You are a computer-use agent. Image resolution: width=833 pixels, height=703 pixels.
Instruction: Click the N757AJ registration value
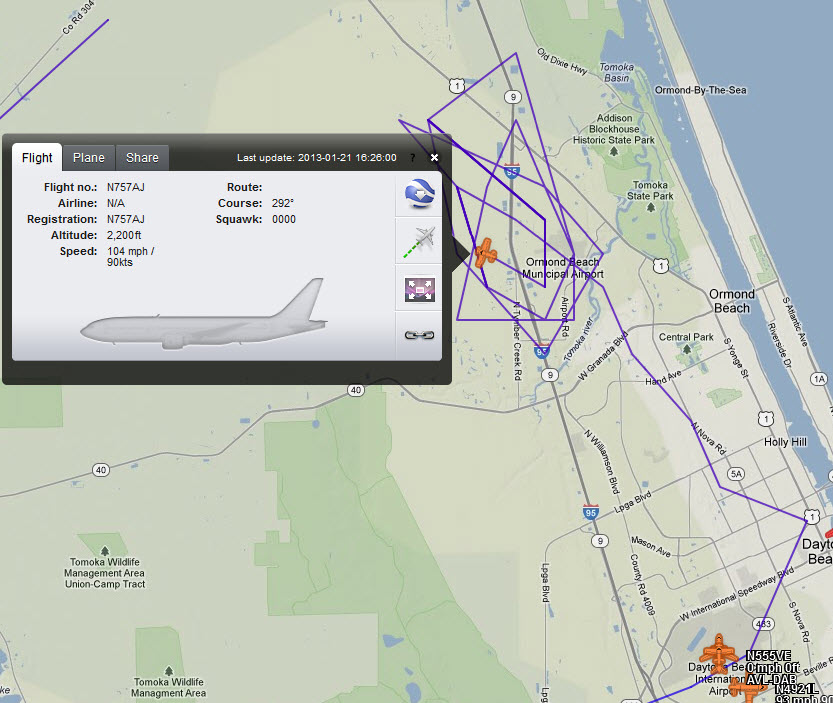126,219
